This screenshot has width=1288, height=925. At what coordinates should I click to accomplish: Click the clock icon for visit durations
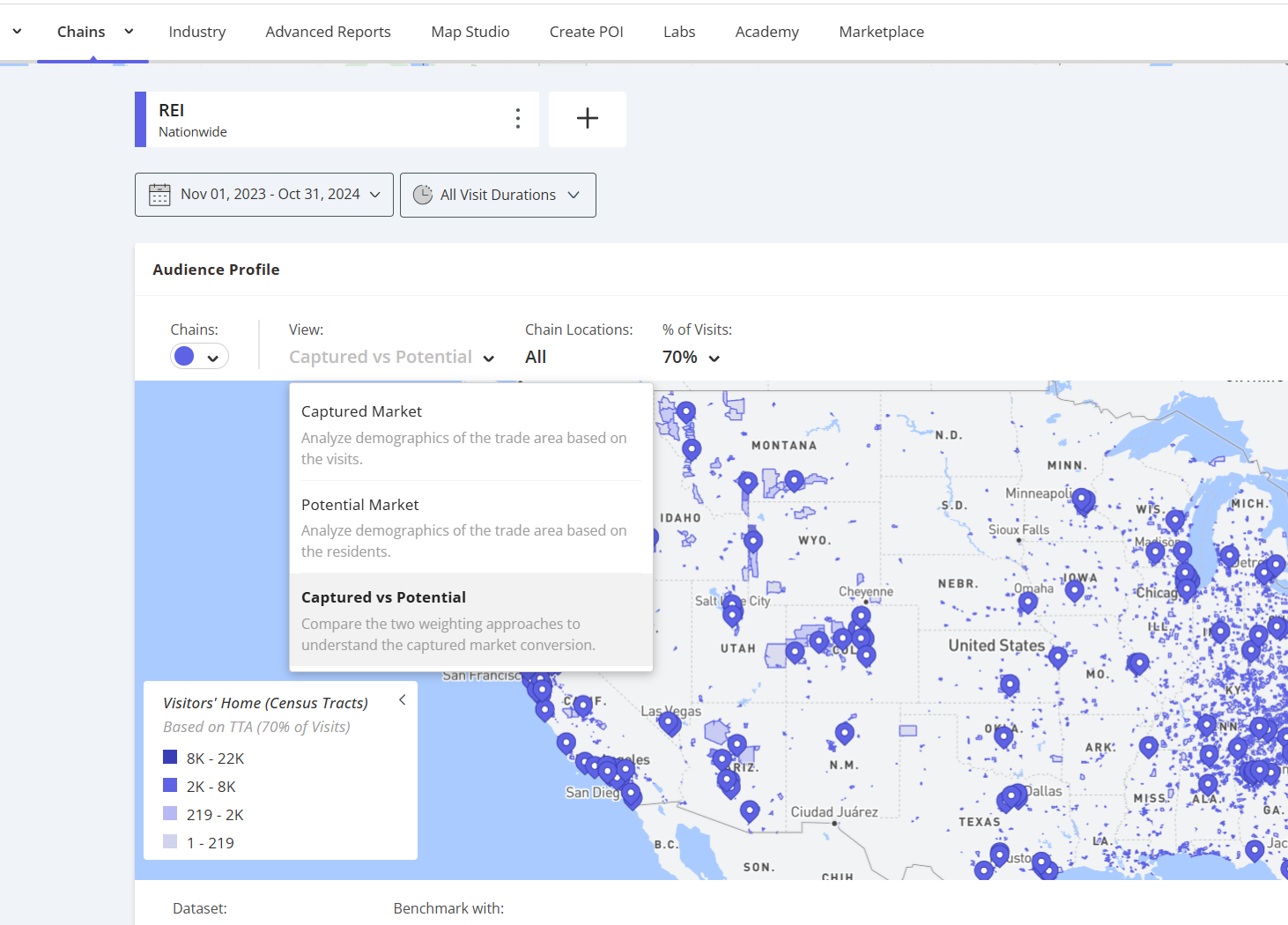coord(423,195)
